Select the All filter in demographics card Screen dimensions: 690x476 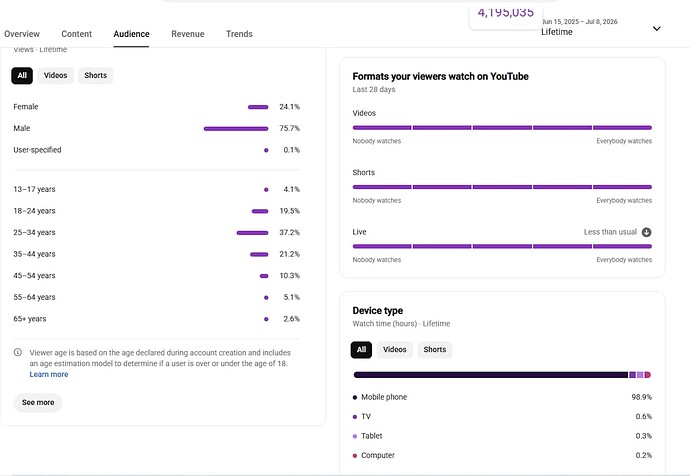pyautogui.click(x=22, y=76)
